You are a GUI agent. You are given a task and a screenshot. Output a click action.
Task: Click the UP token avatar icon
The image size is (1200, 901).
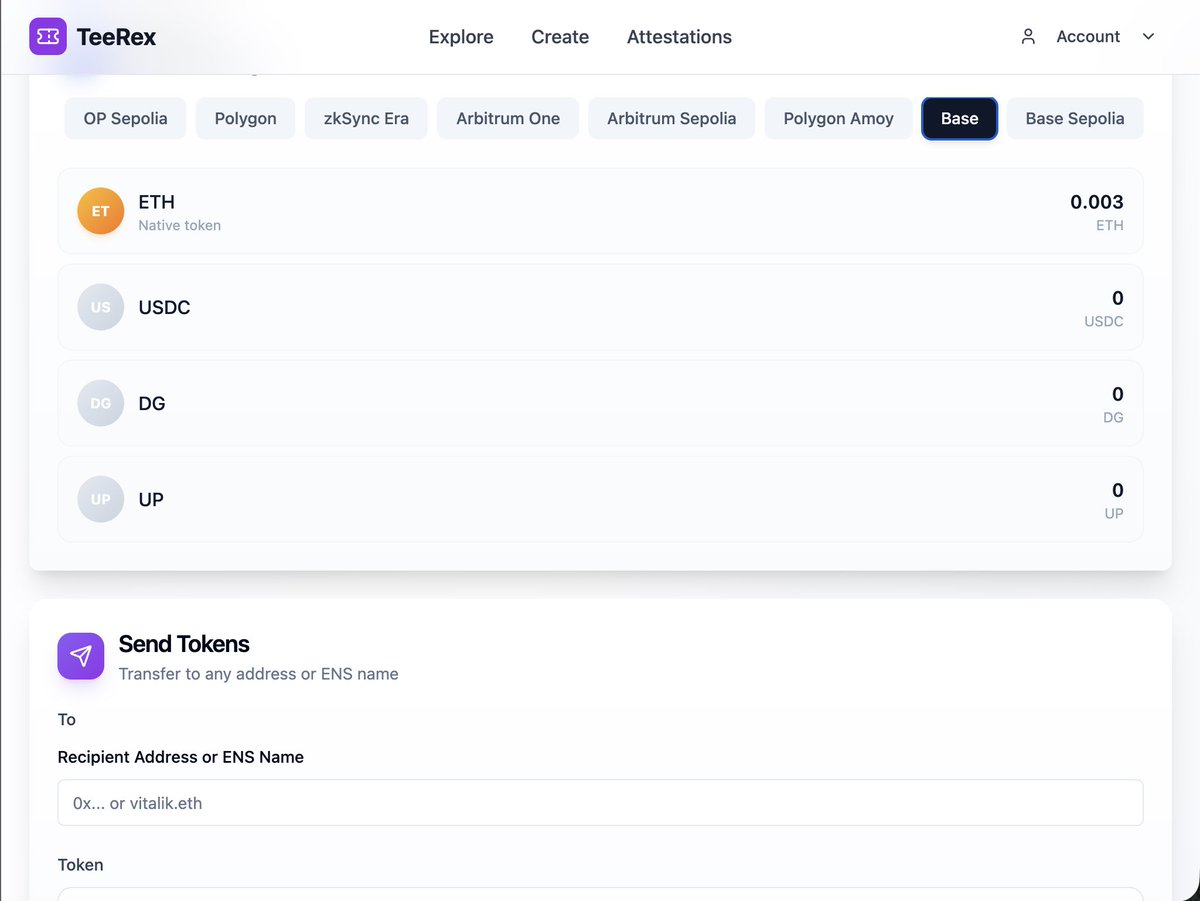(x=101, y=499)
